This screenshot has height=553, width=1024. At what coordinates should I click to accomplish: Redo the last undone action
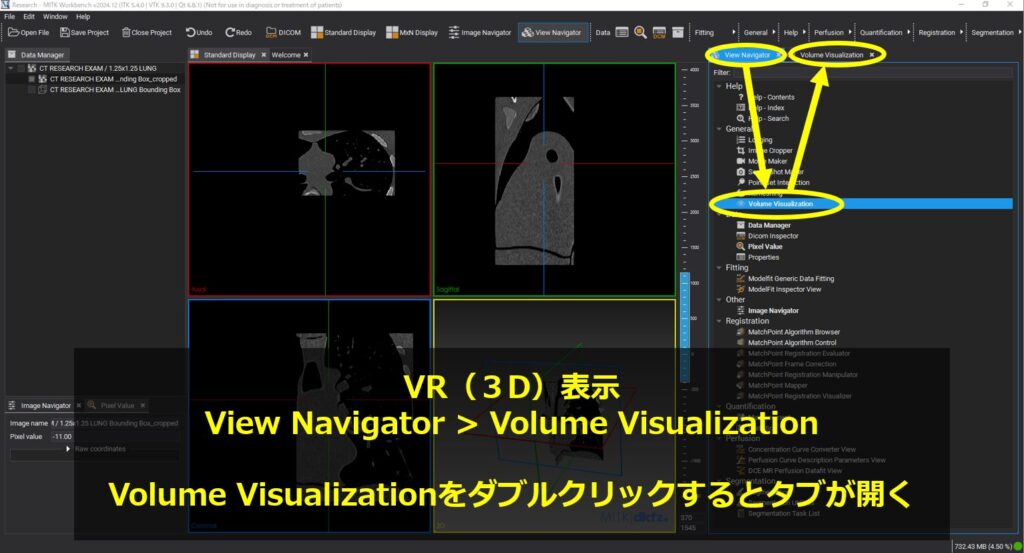pos(238,33)
